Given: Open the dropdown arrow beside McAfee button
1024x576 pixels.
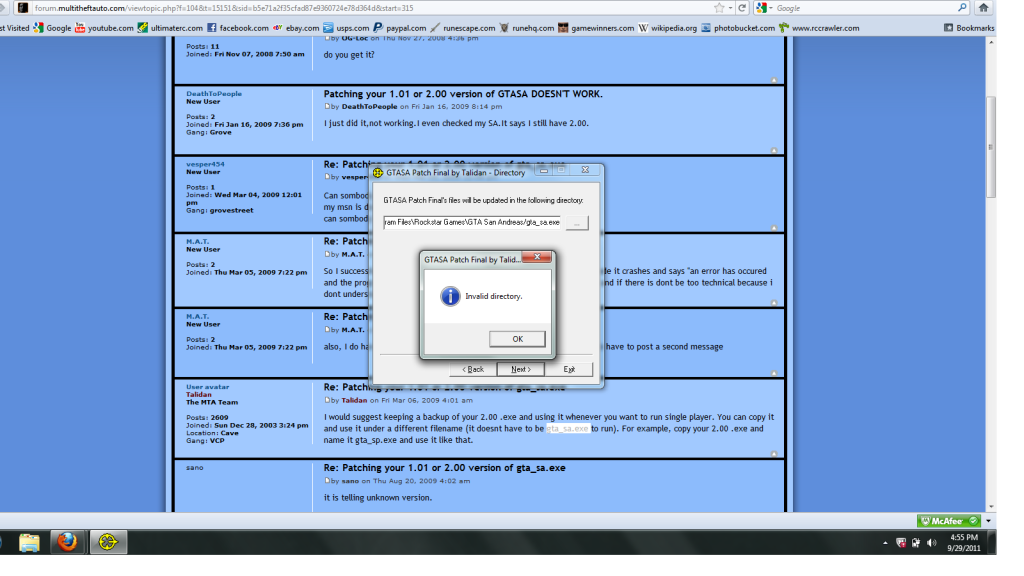Looking at the screenshot, I should [x=988, y=520].
